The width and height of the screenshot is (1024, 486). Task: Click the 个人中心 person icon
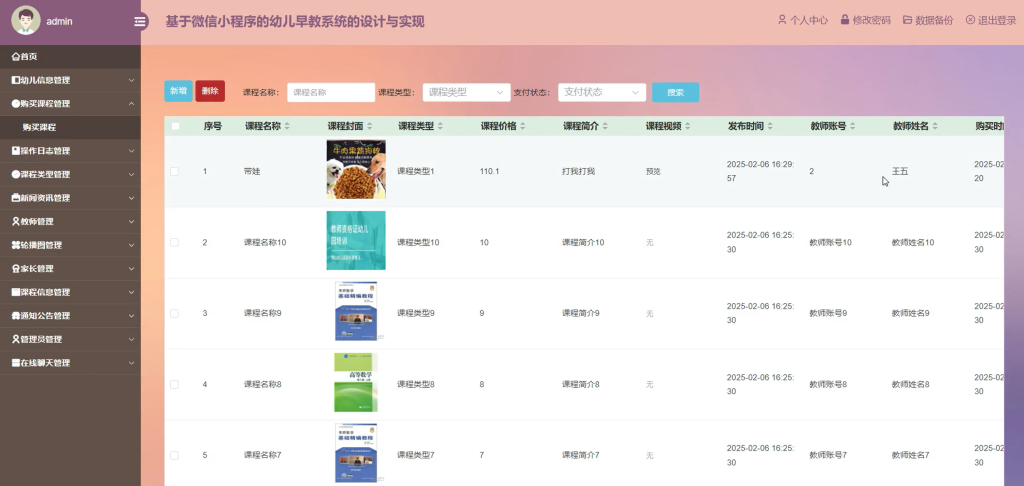pos(782,20)
